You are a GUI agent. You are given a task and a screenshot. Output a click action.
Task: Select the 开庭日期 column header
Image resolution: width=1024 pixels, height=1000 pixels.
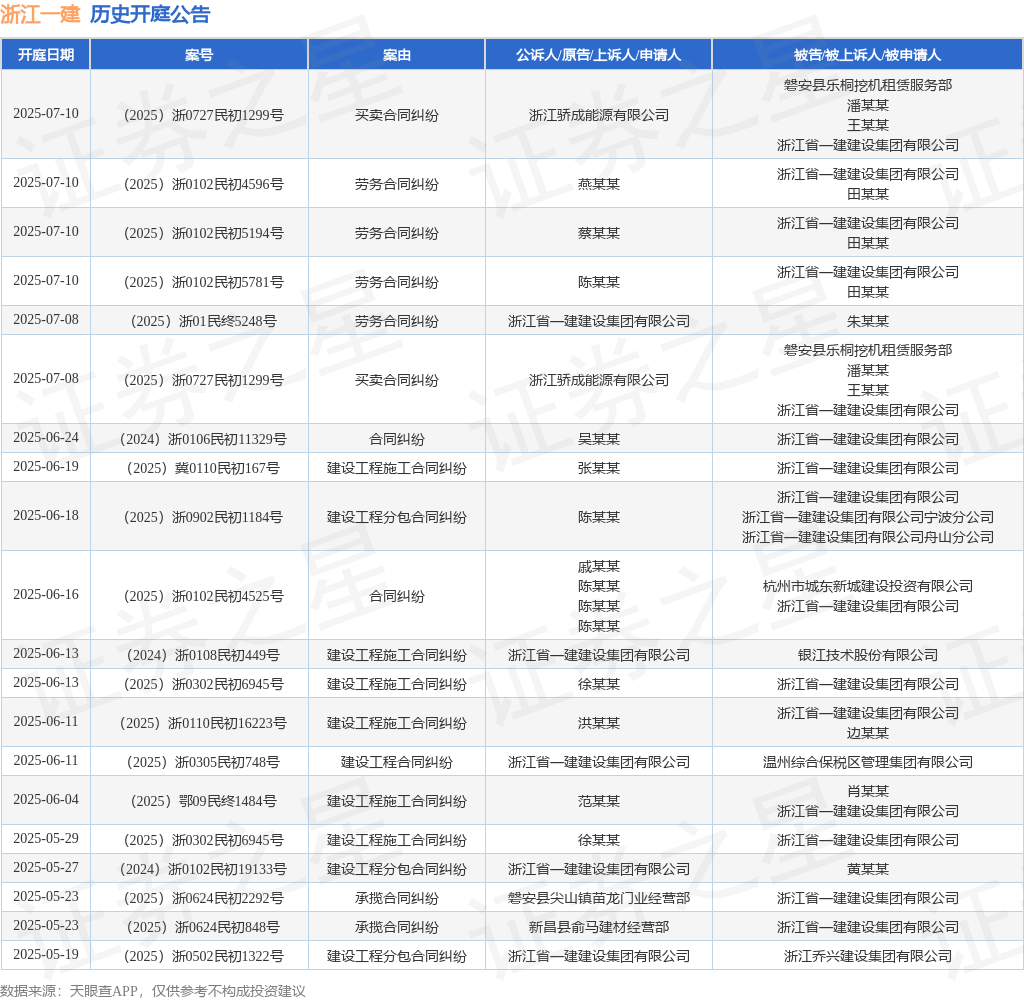[x=46, y=55]
